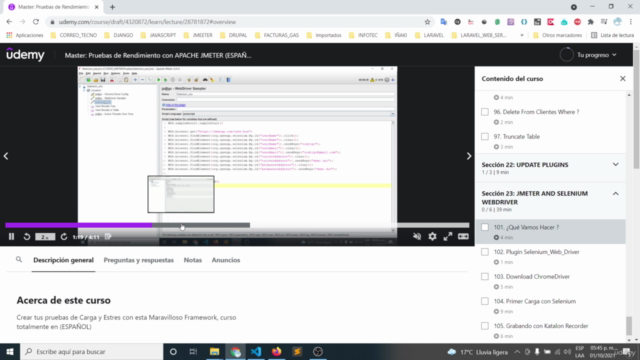Open JAVASCRIPT bookmarks folder

tap(158, 35)
